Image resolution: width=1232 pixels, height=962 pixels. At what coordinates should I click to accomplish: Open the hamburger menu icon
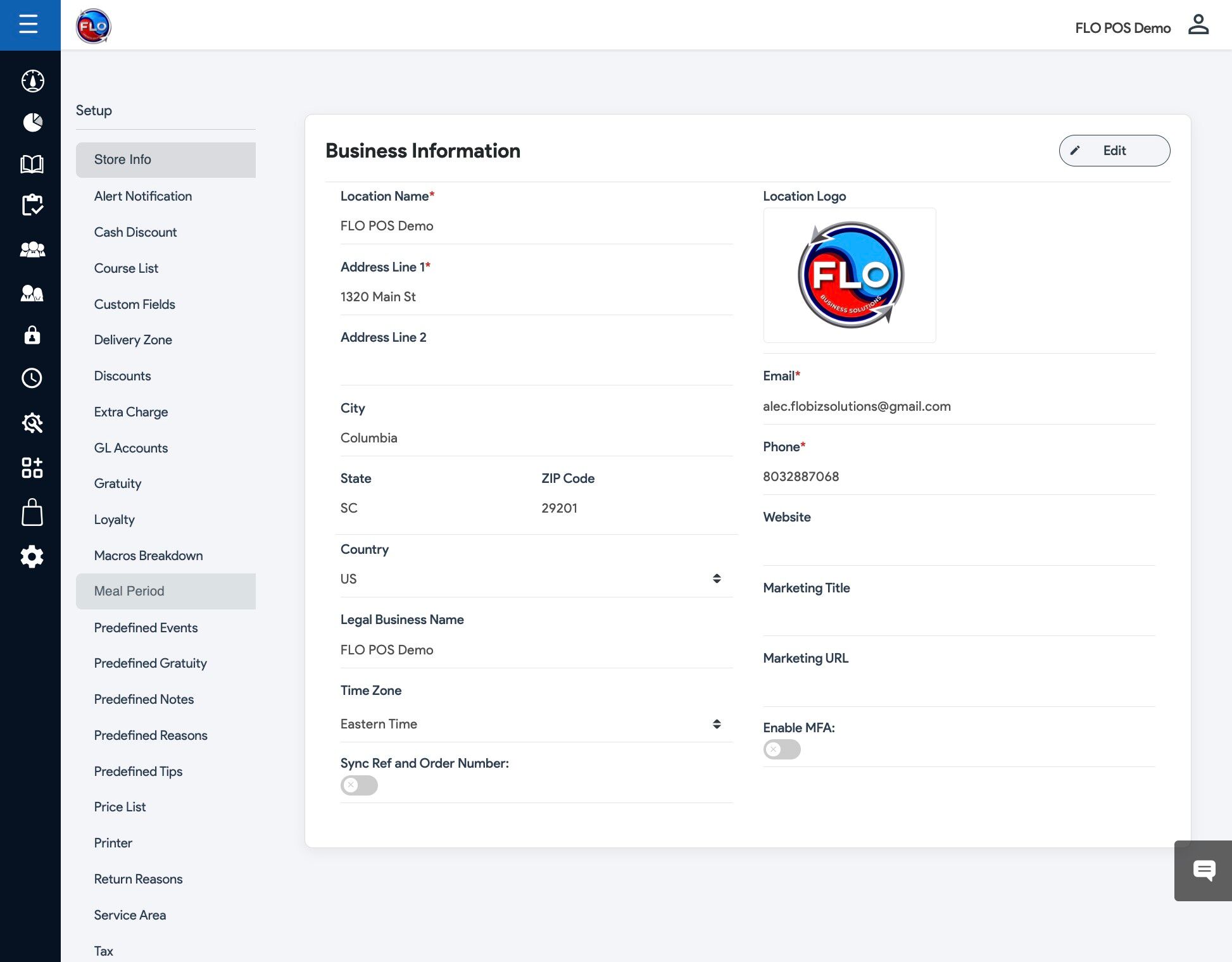click(28, 25)
